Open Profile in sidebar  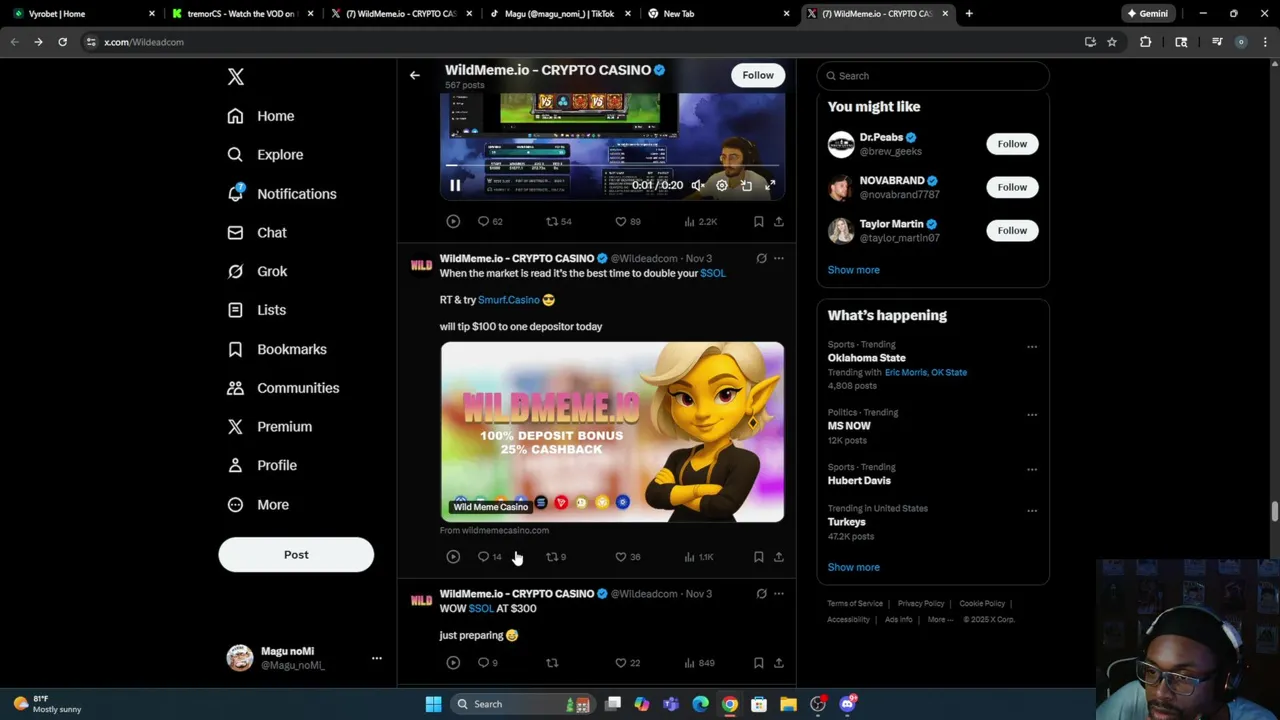click(262, 466)
